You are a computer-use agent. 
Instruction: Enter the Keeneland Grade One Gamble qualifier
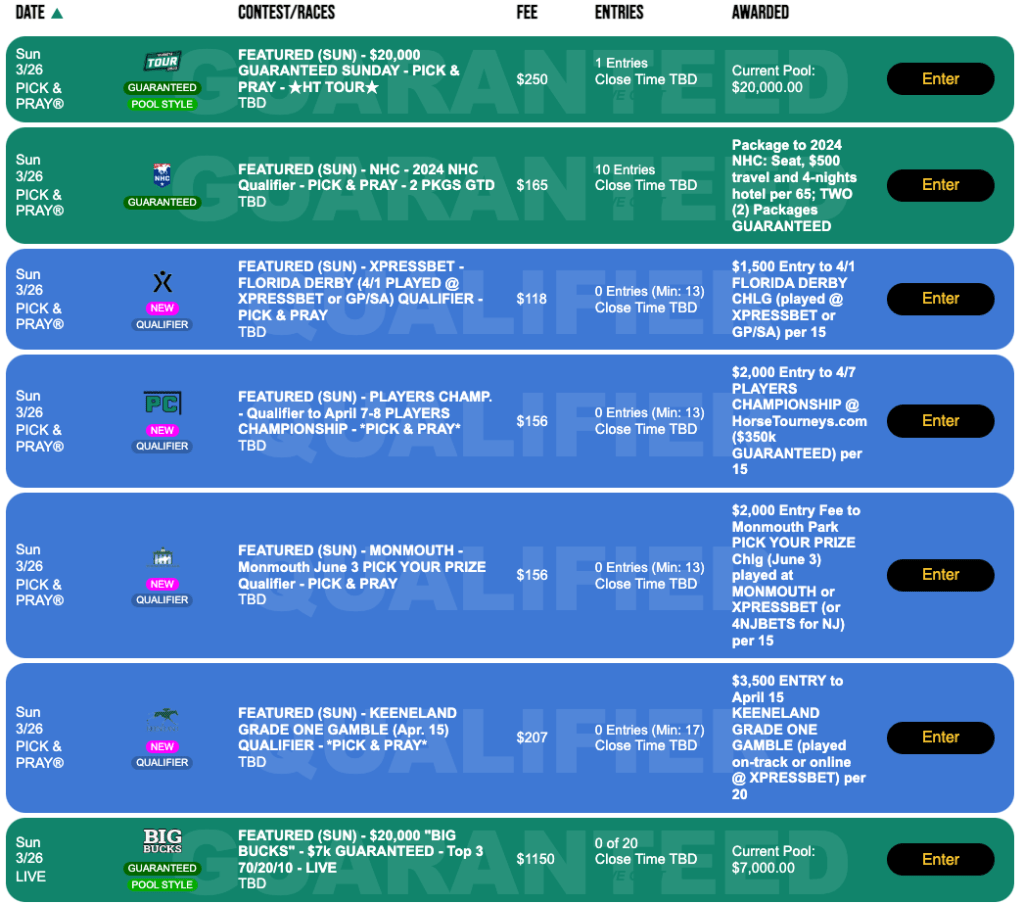pos(940,737)
